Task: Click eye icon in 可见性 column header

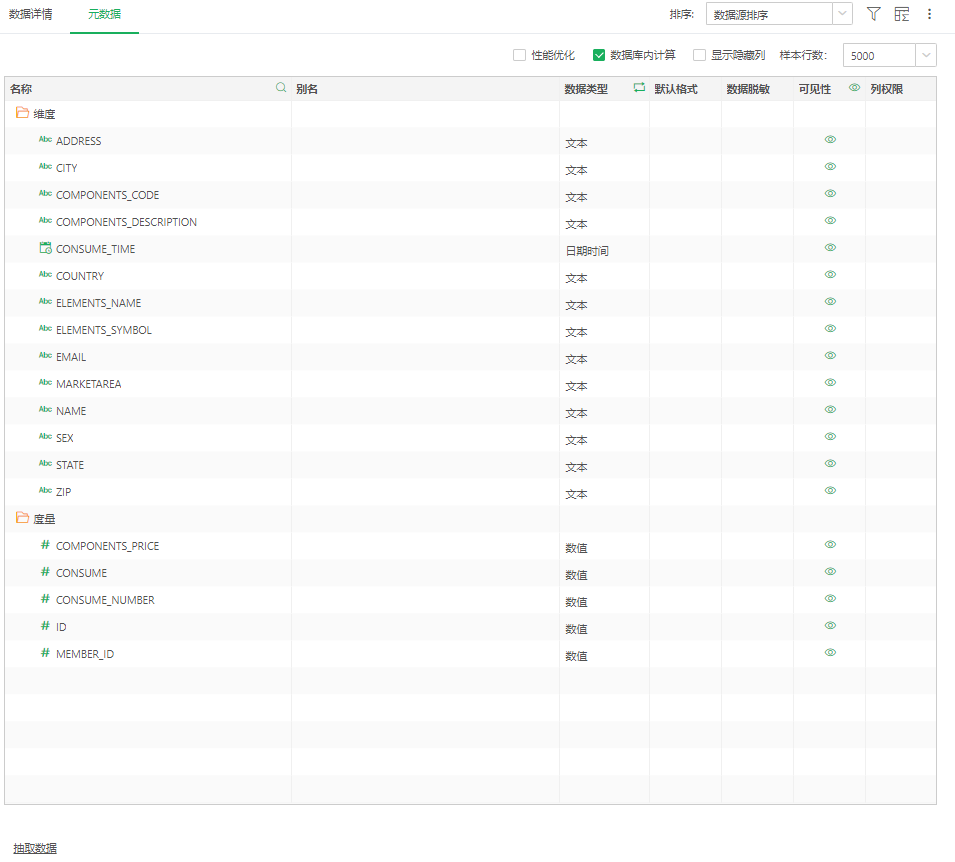Action: pyautogui.click(x=854, y=88)
